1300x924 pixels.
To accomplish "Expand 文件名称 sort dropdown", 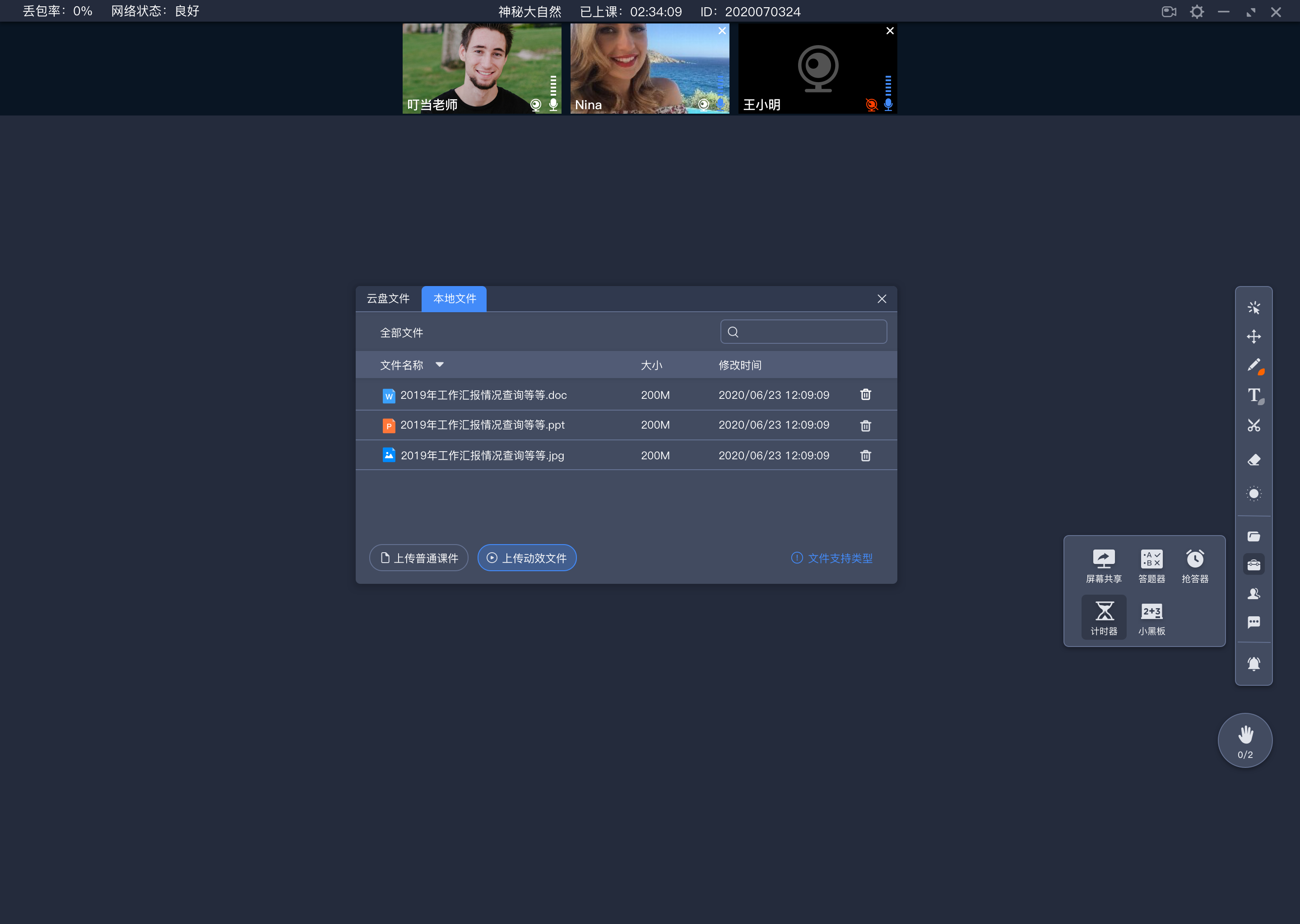I will [x=437, y=365].
